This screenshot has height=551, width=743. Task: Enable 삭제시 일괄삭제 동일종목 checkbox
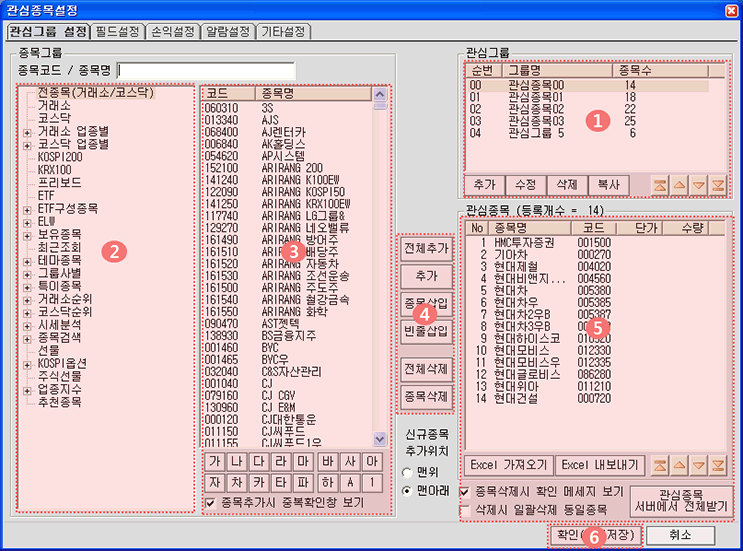click(x=465, y=511)
